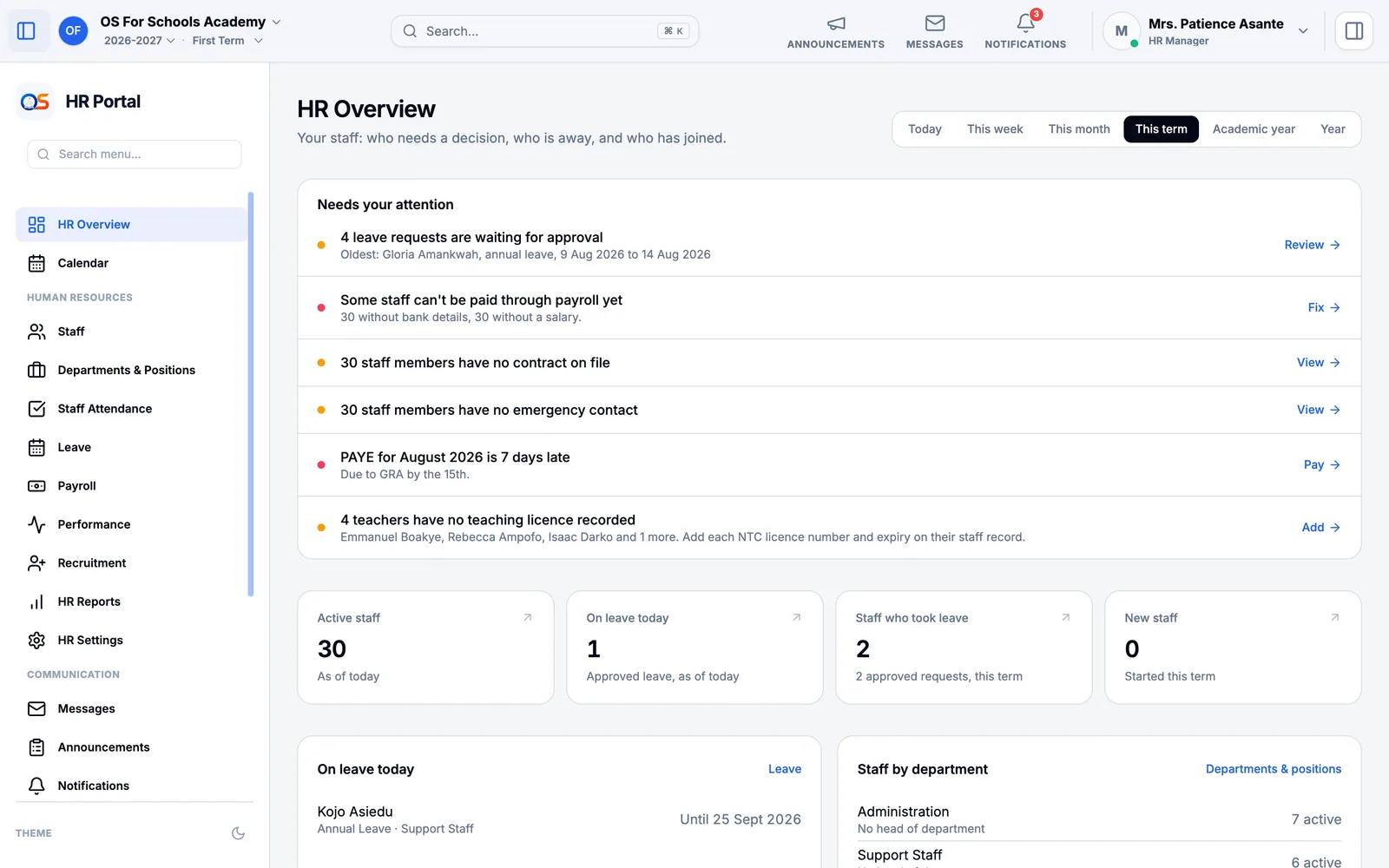The image size is (1389, 868).
Task: Open the First Term dropdown
Action: (227, 41)
